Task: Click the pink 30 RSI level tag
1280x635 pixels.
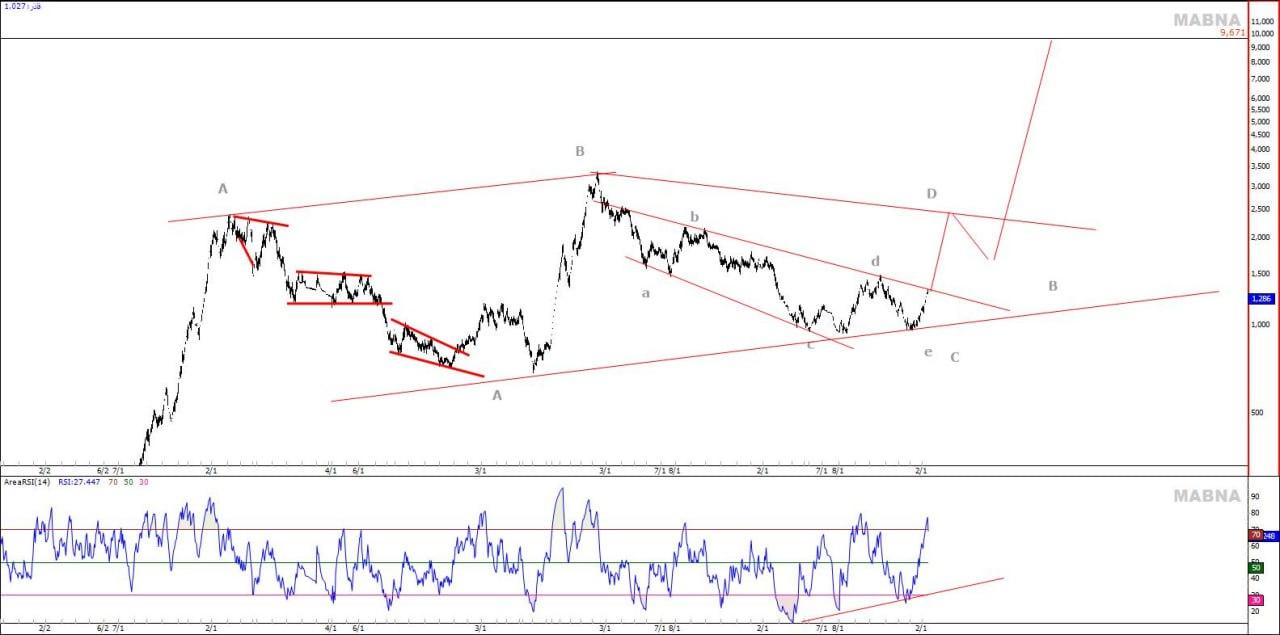Action: (x=1255, y=598)
